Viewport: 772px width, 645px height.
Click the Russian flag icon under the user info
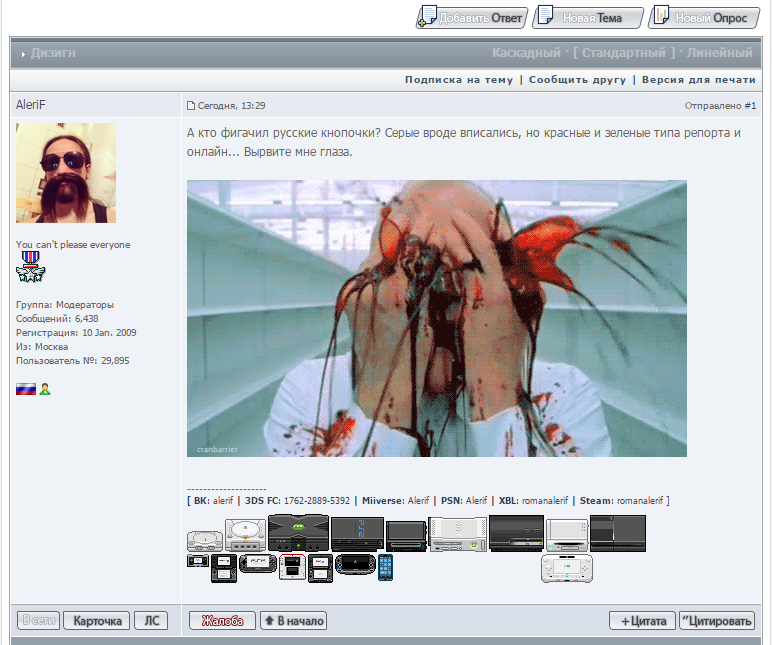pyautogui.click(x=26, y=389)
